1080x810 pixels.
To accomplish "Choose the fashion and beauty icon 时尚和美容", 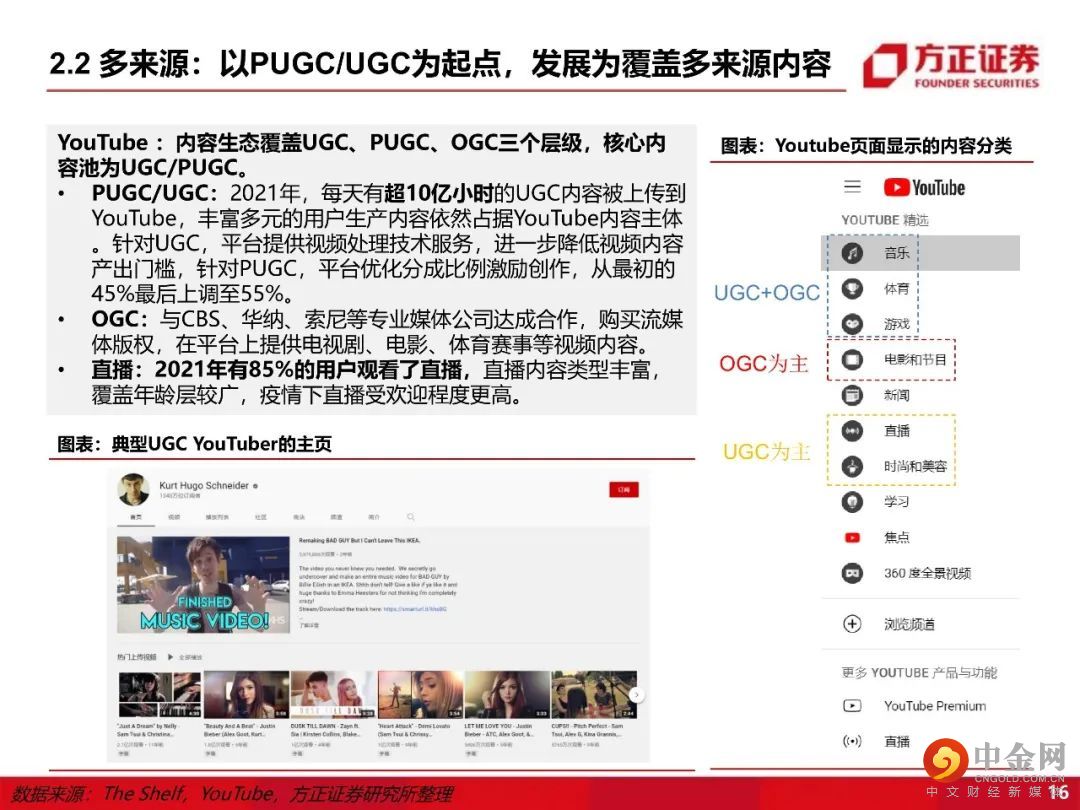I will (852, 466).
